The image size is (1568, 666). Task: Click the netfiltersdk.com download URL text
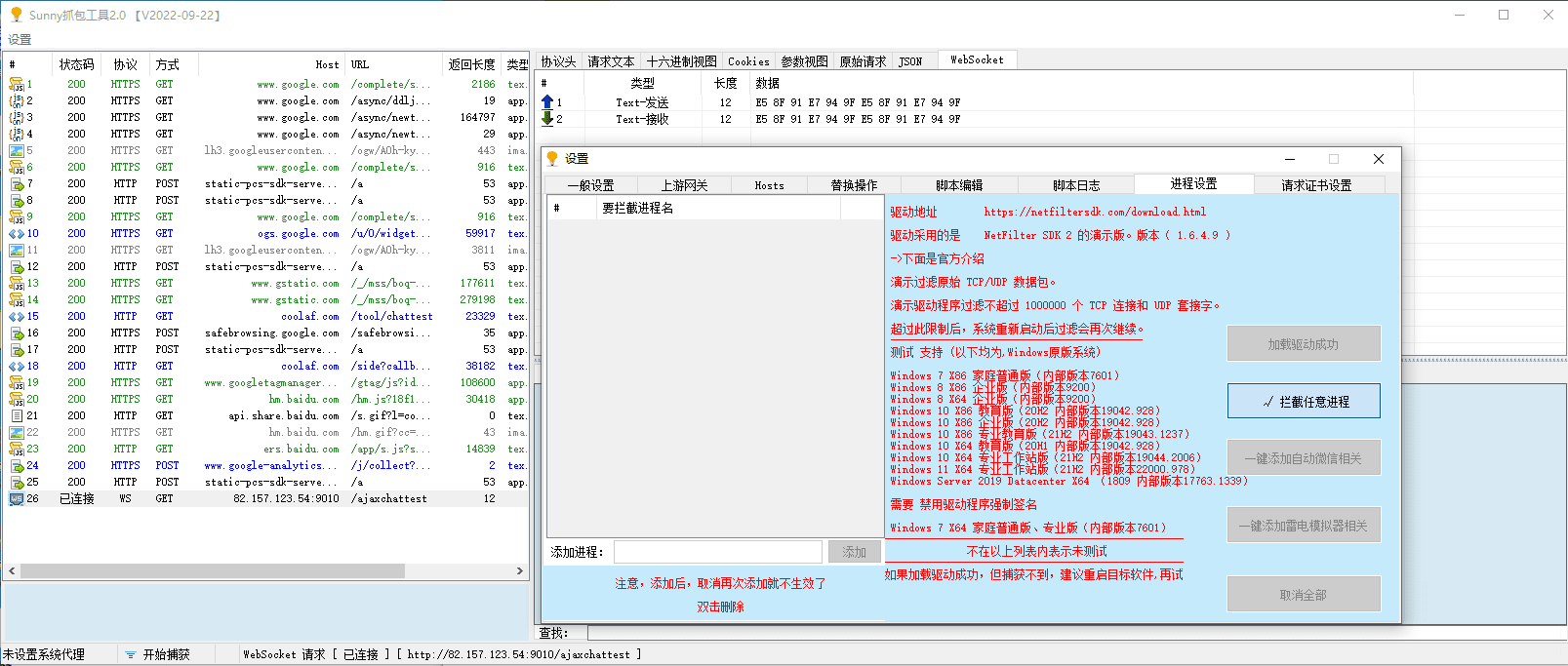[x=1095, y=212]
